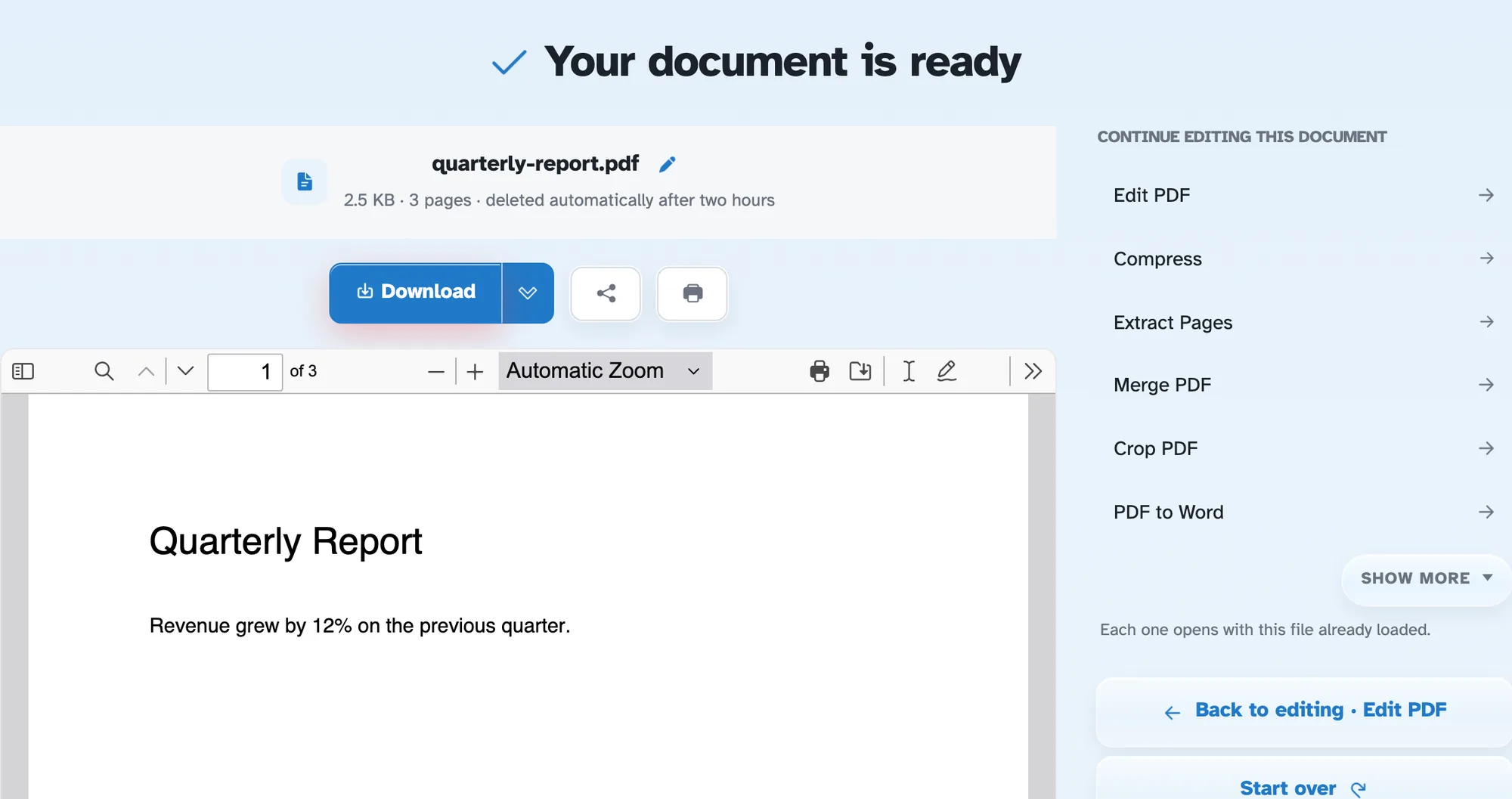Select the text cursor tool
Viewport: 1512px width, 799px height.
[x=909, y=371]
